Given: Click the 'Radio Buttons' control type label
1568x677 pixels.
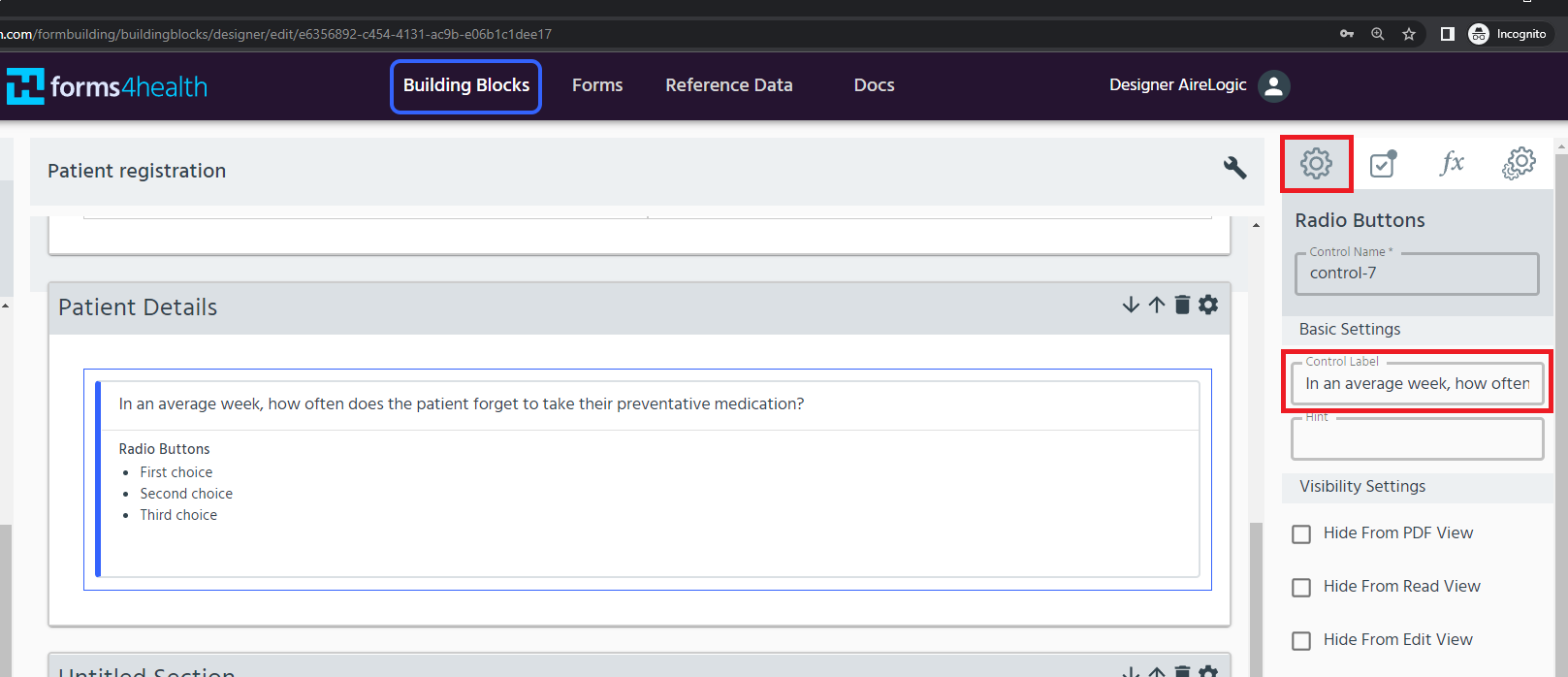Looking at the screenshot, I should point(164,449).
